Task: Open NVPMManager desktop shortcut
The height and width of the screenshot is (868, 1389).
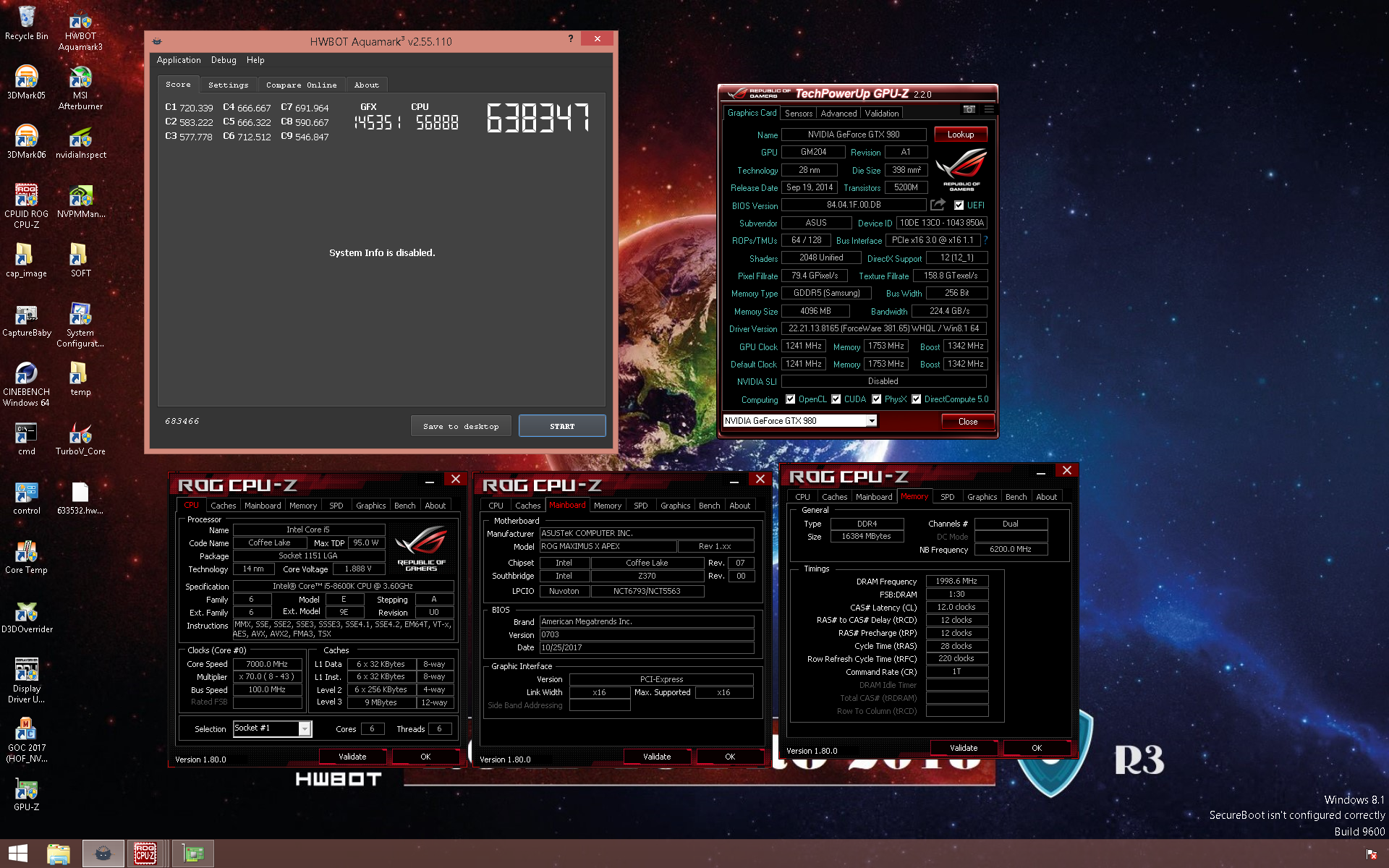Action: 80,201
